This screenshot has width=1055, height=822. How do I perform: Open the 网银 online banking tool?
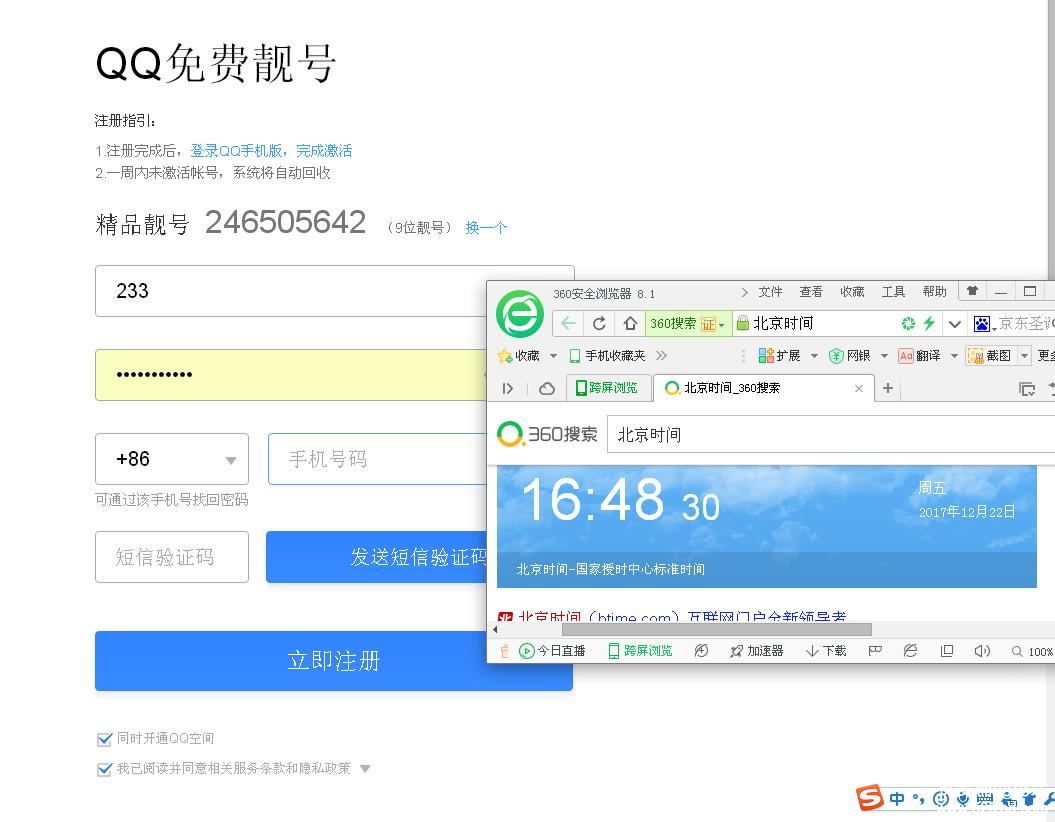click(850, 355)
